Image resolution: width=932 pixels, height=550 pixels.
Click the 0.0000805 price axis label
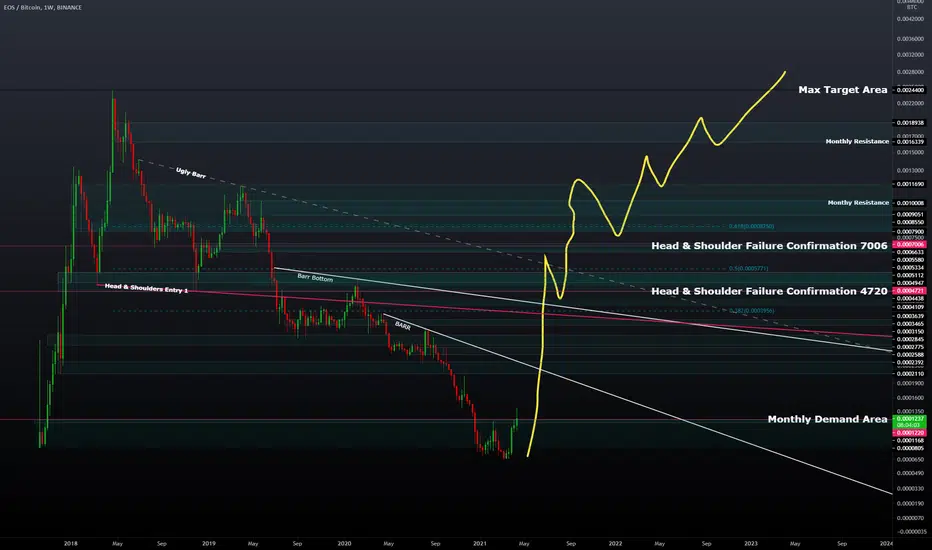pyautogui.click(x=910, y=448)
